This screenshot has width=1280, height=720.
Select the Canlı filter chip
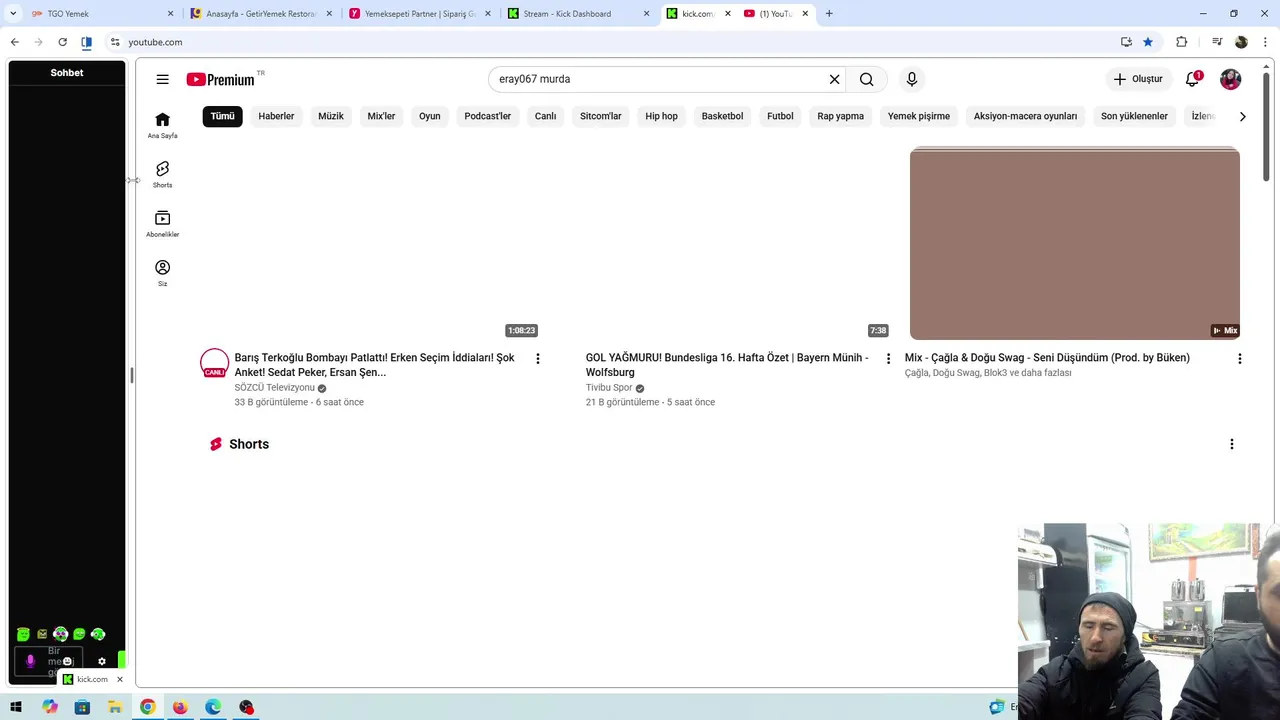[x=545, y=116]
